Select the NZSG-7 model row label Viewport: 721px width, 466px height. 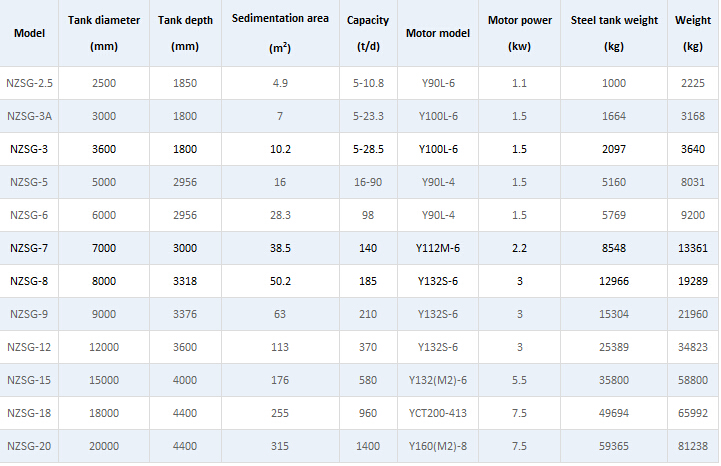28,248
